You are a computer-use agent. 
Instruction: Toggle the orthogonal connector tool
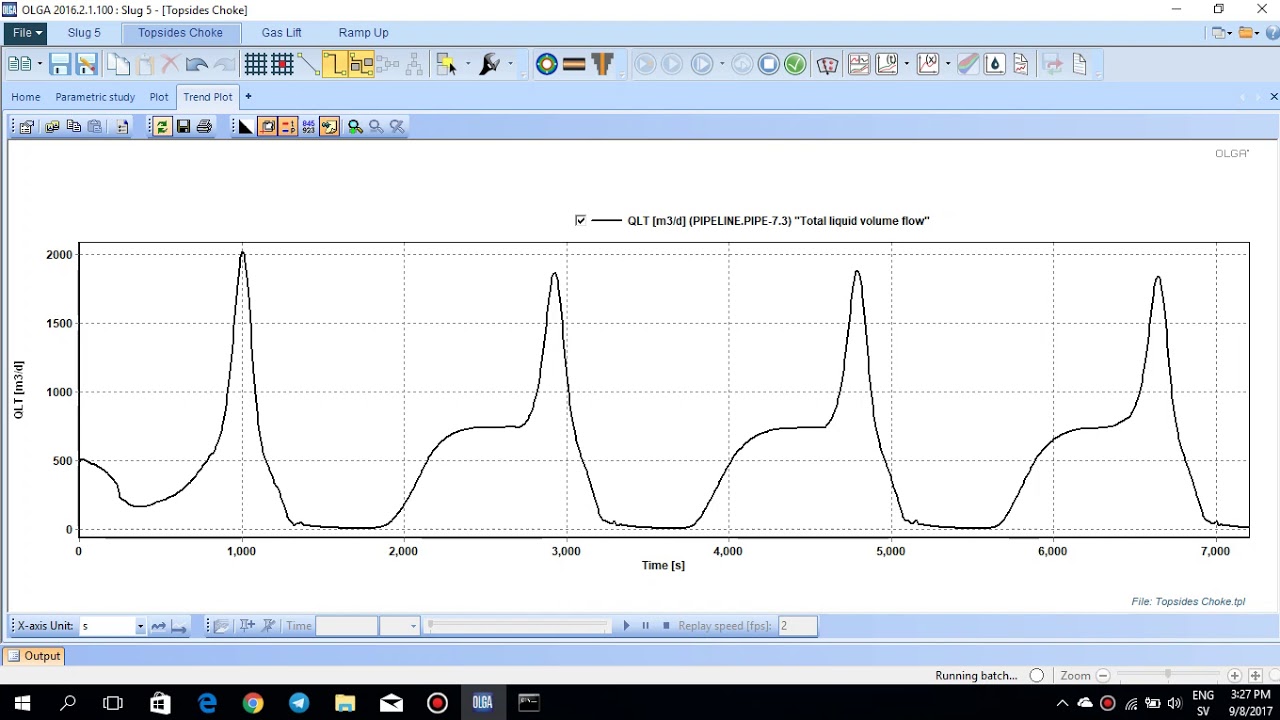coord(334,65)
